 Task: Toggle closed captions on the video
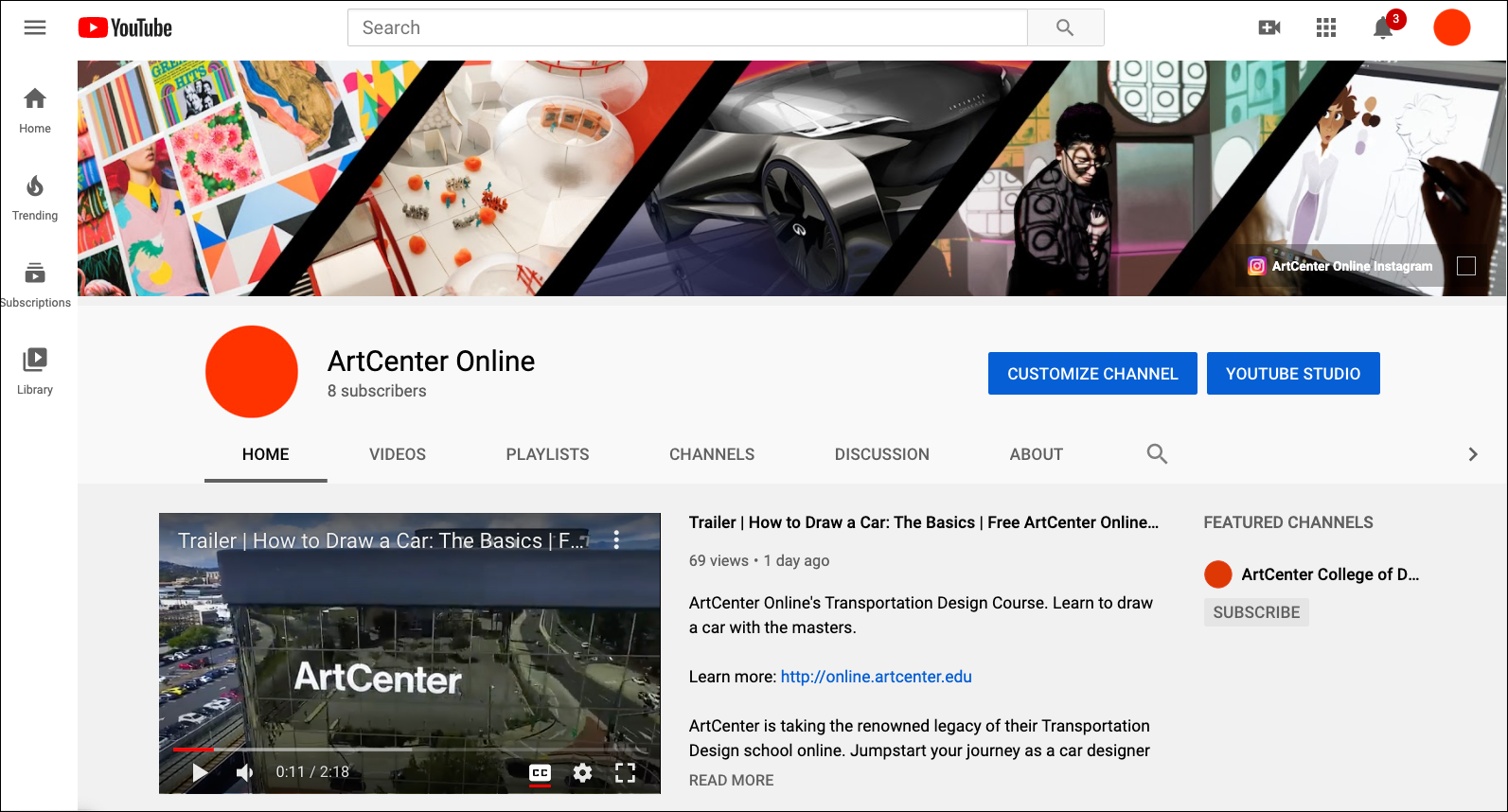pyautogui.click(x=540, y=773)
